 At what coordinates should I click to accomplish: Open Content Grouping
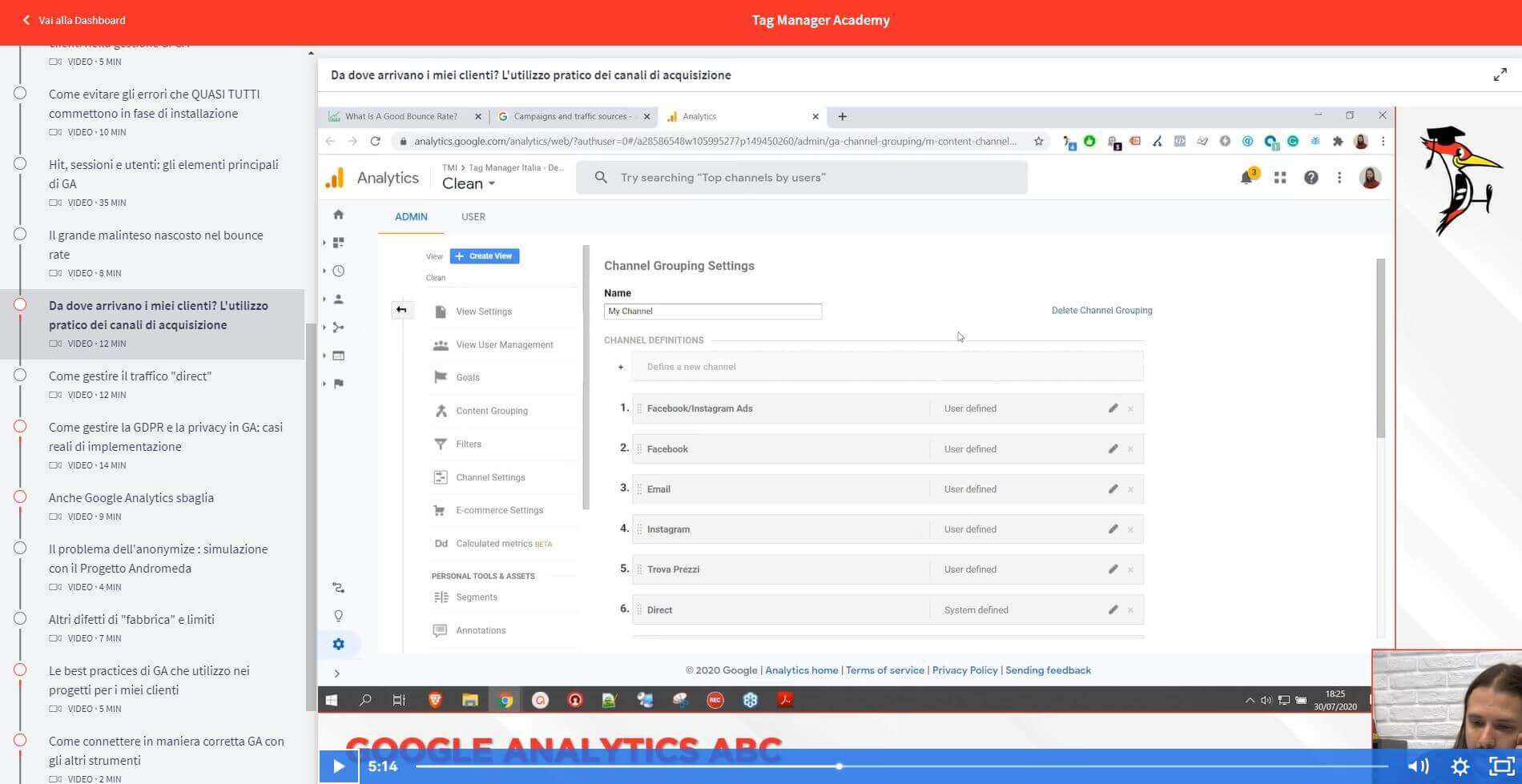click(491, 411)
